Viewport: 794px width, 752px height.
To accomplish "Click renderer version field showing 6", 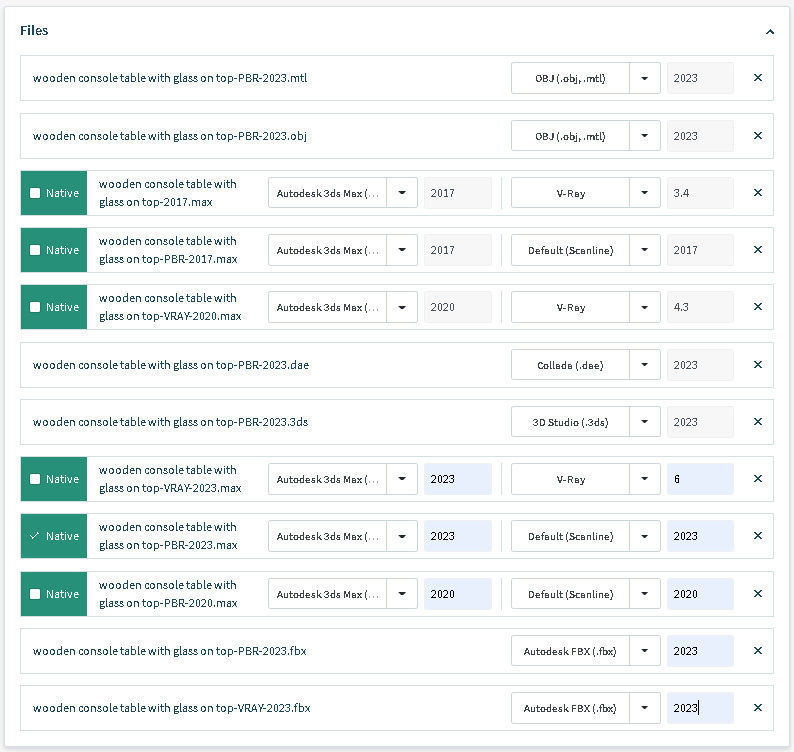I will tap(700, 479).
